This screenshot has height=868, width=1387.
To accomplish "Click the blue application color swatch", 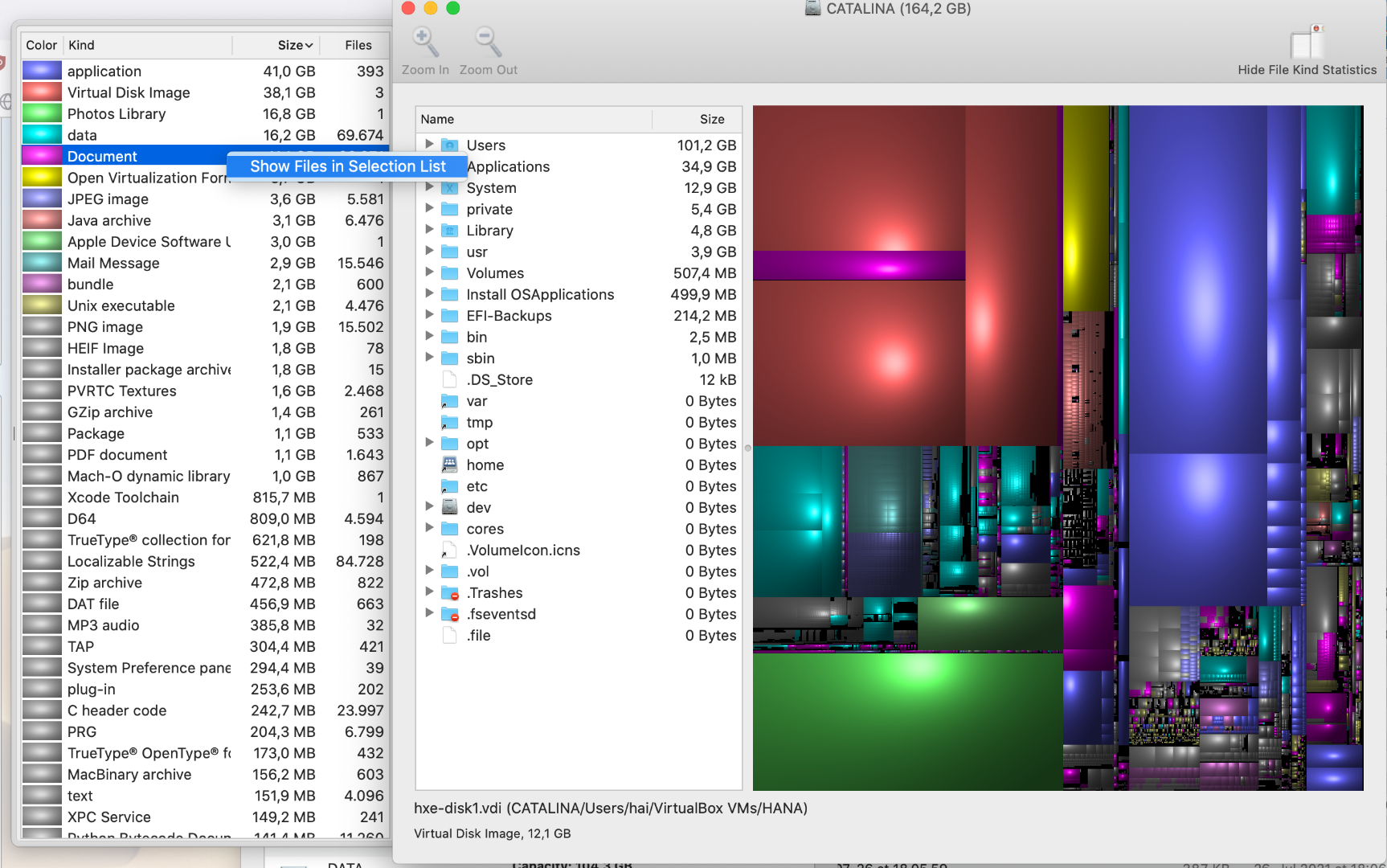I will pyautogui.click(x=43, y=72).
